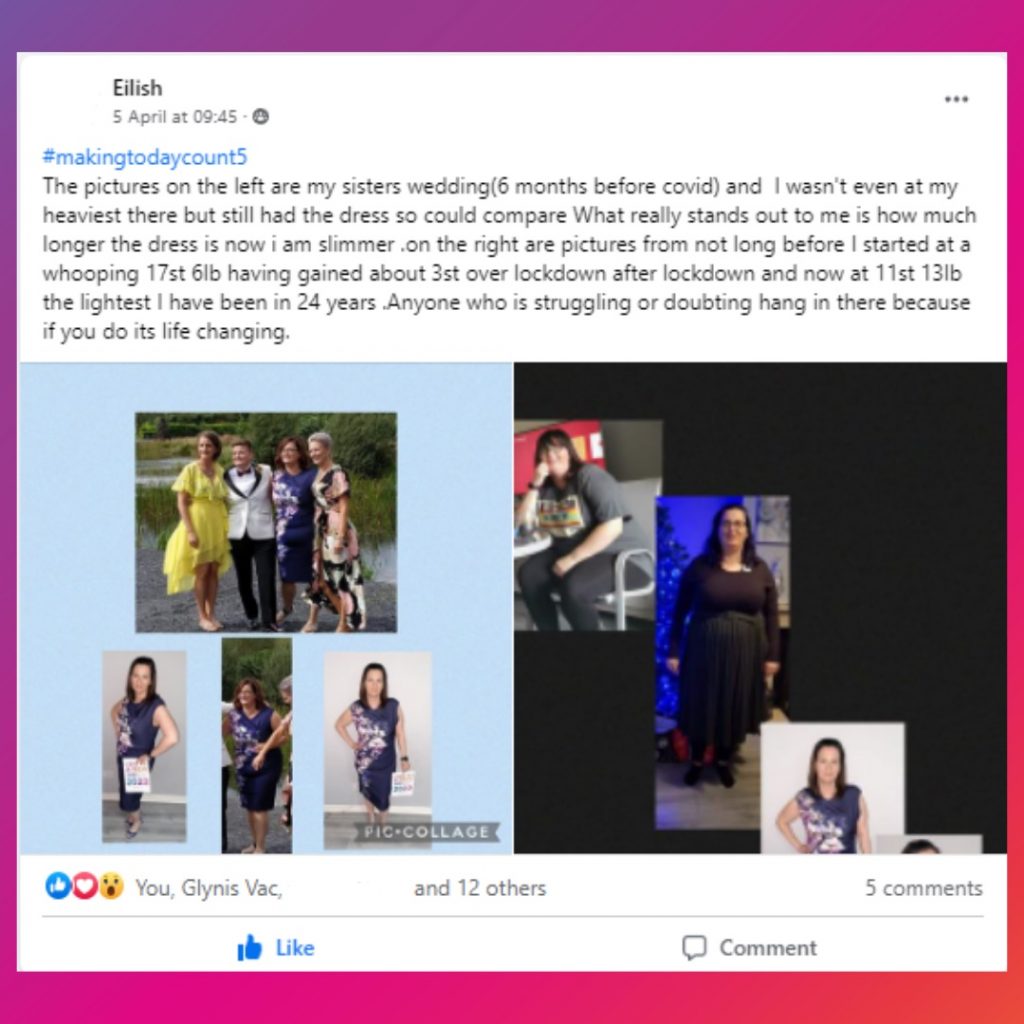Click the Like thumbs-up button icon
This screenshot has height=1024, width=1024.
249,947
